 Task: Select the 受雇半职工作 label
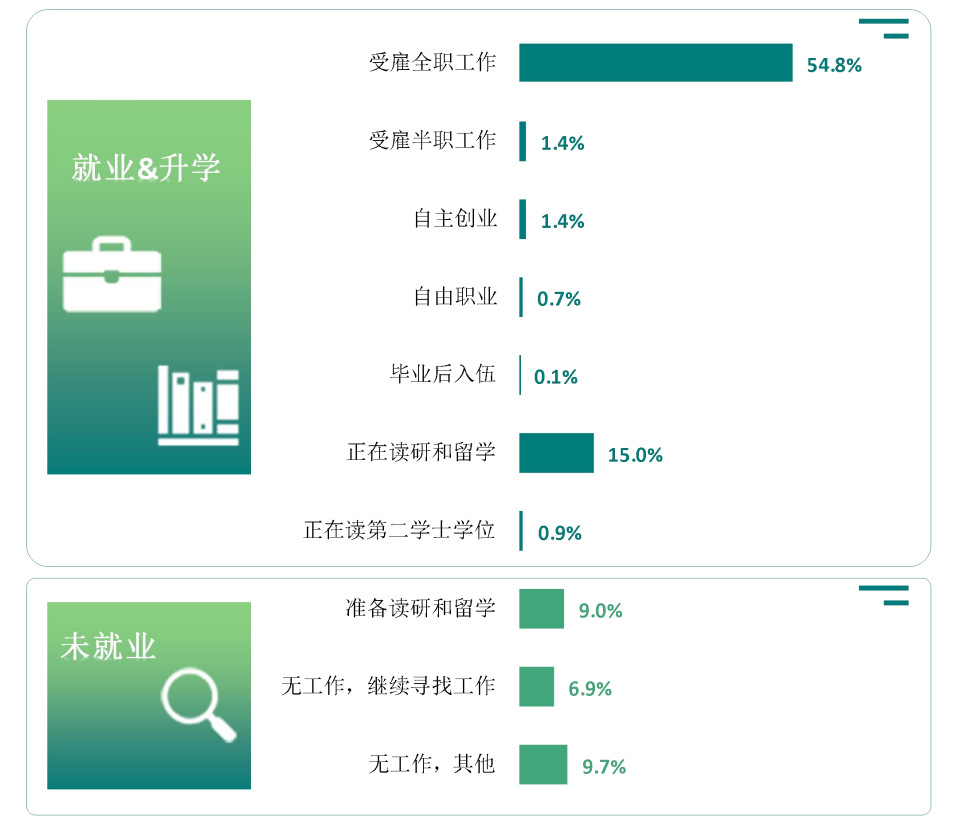click(x=433, y=140)
